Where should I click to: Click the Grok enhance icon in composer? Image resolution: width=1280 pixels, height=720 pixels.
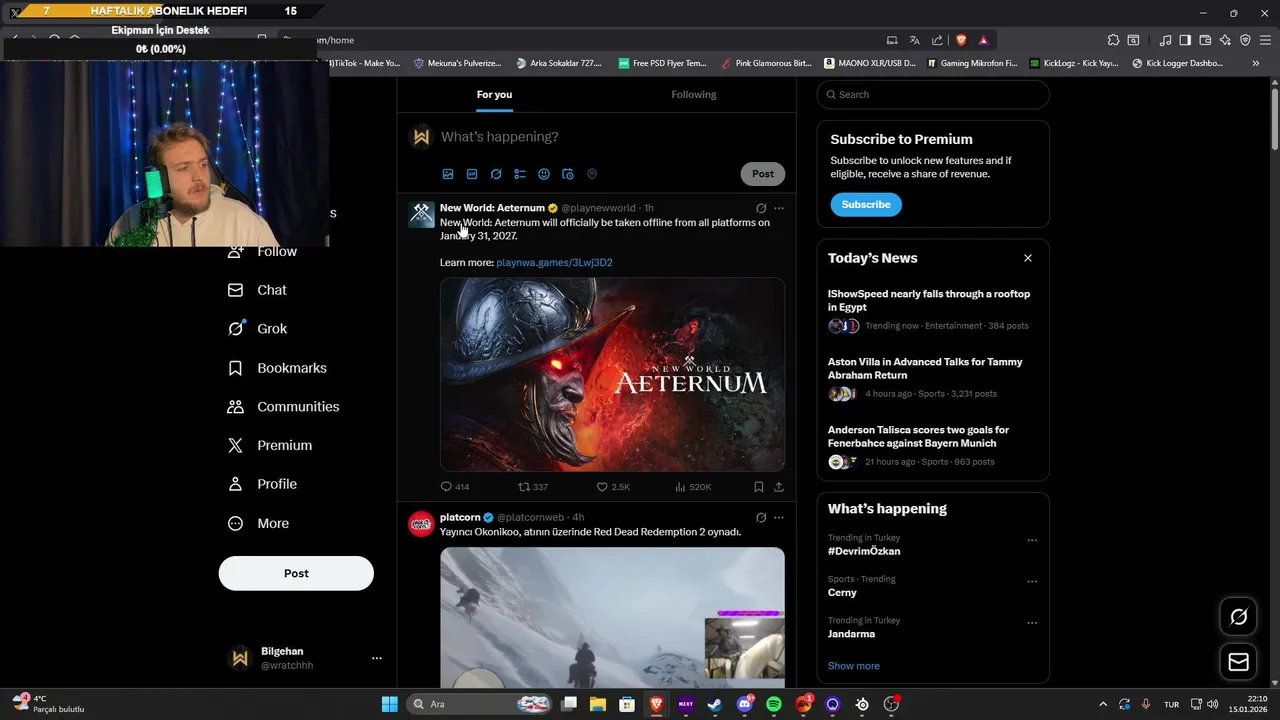point(496,174)
